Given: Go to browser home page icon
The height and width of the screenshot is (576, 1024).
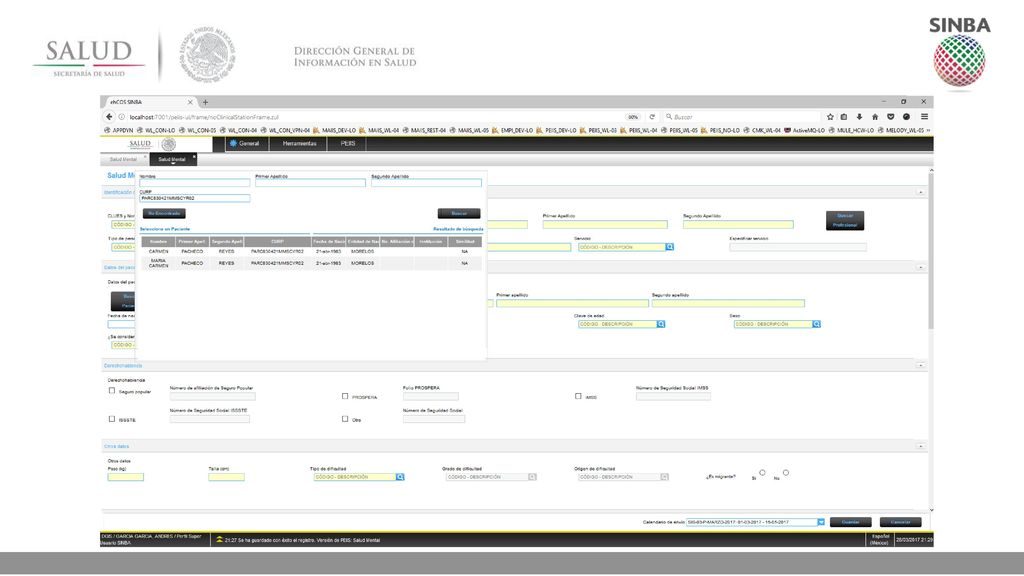Looking at the screenshot, I should coord(875,117).
